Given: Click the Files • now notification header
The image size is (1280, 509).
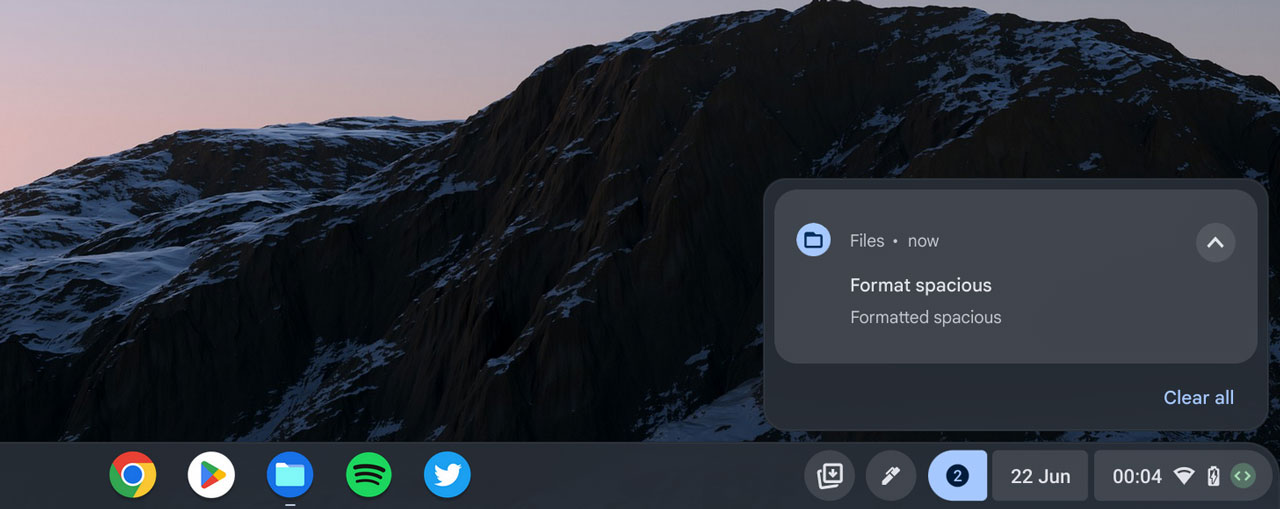Looking at the screenshot, I should (x=894, y=241).
